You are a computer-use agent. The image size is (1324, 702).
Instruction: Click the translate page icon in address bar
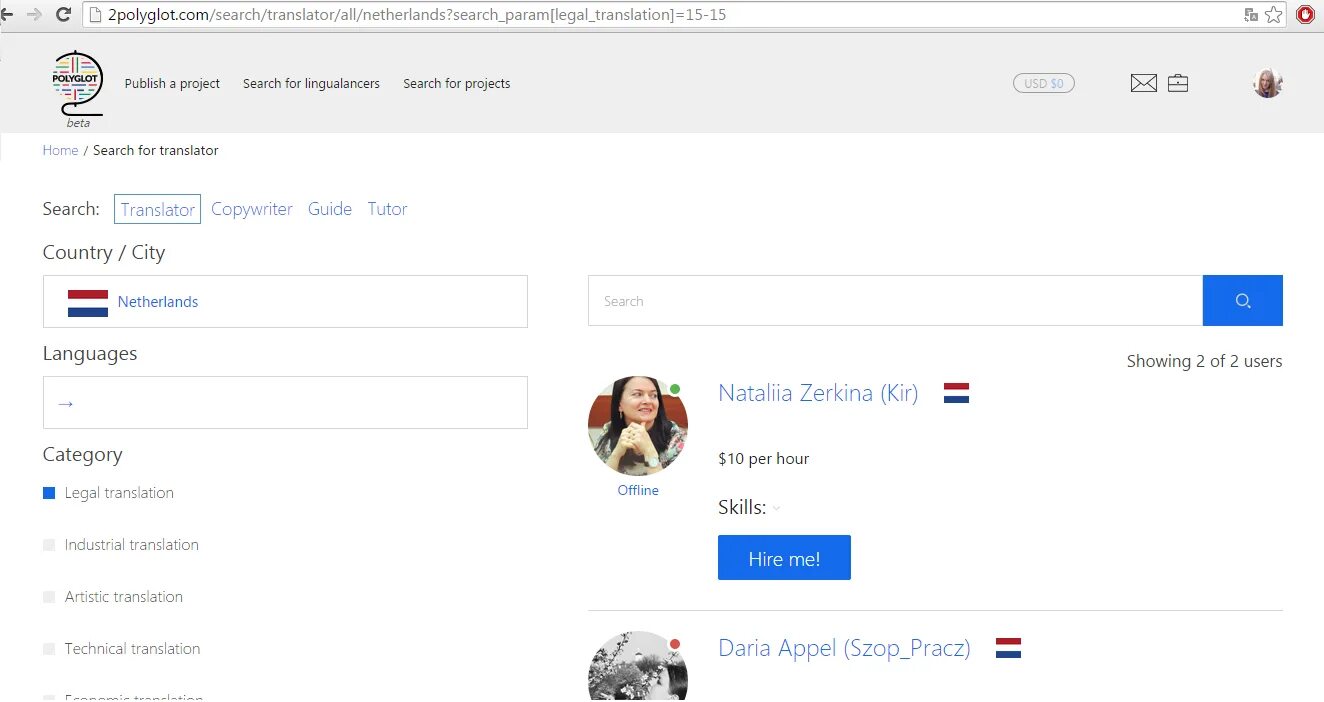[x=1251, y=14]
